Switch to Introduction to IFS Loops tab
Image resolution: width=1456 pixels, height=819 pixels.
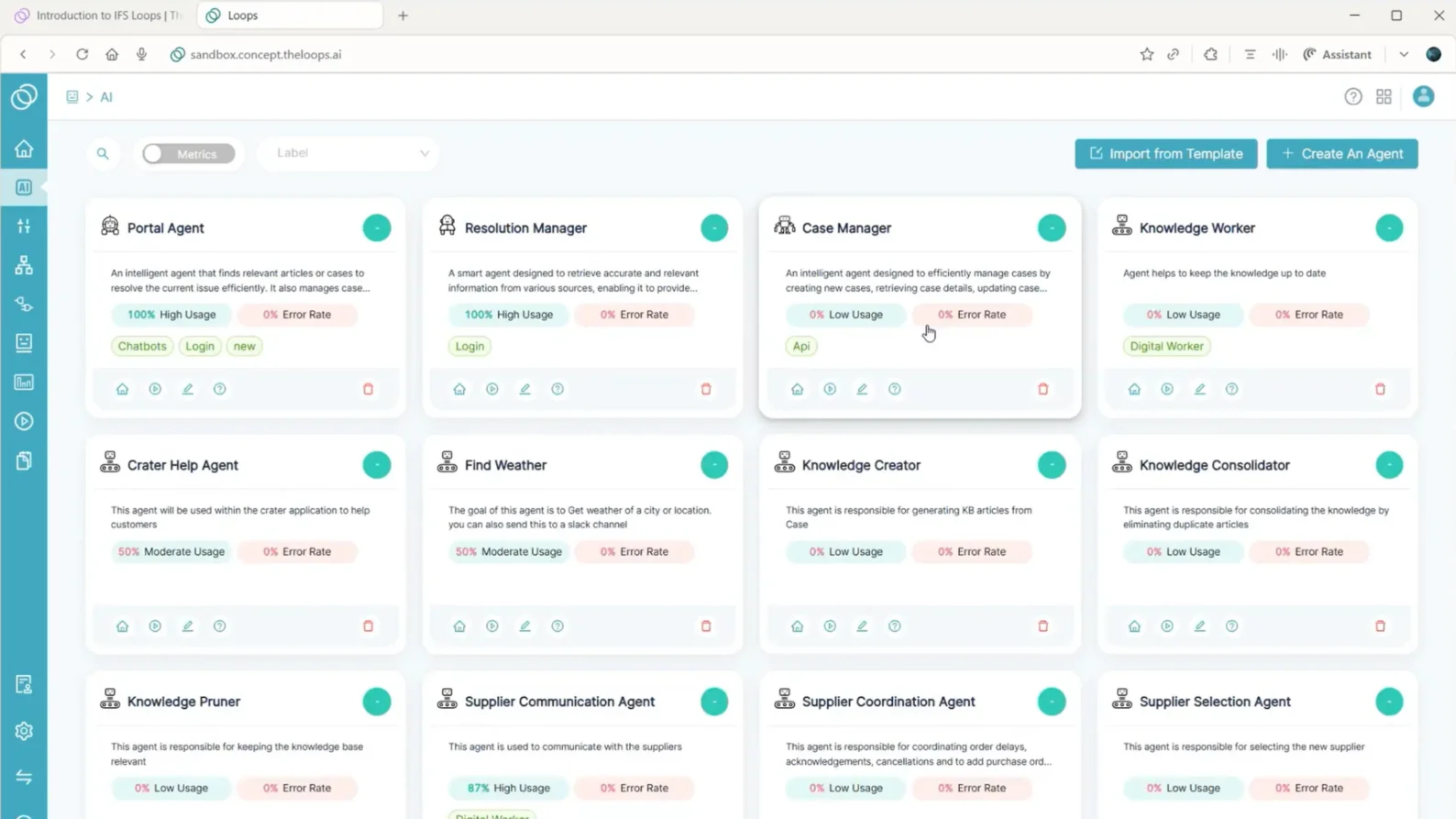101,16
